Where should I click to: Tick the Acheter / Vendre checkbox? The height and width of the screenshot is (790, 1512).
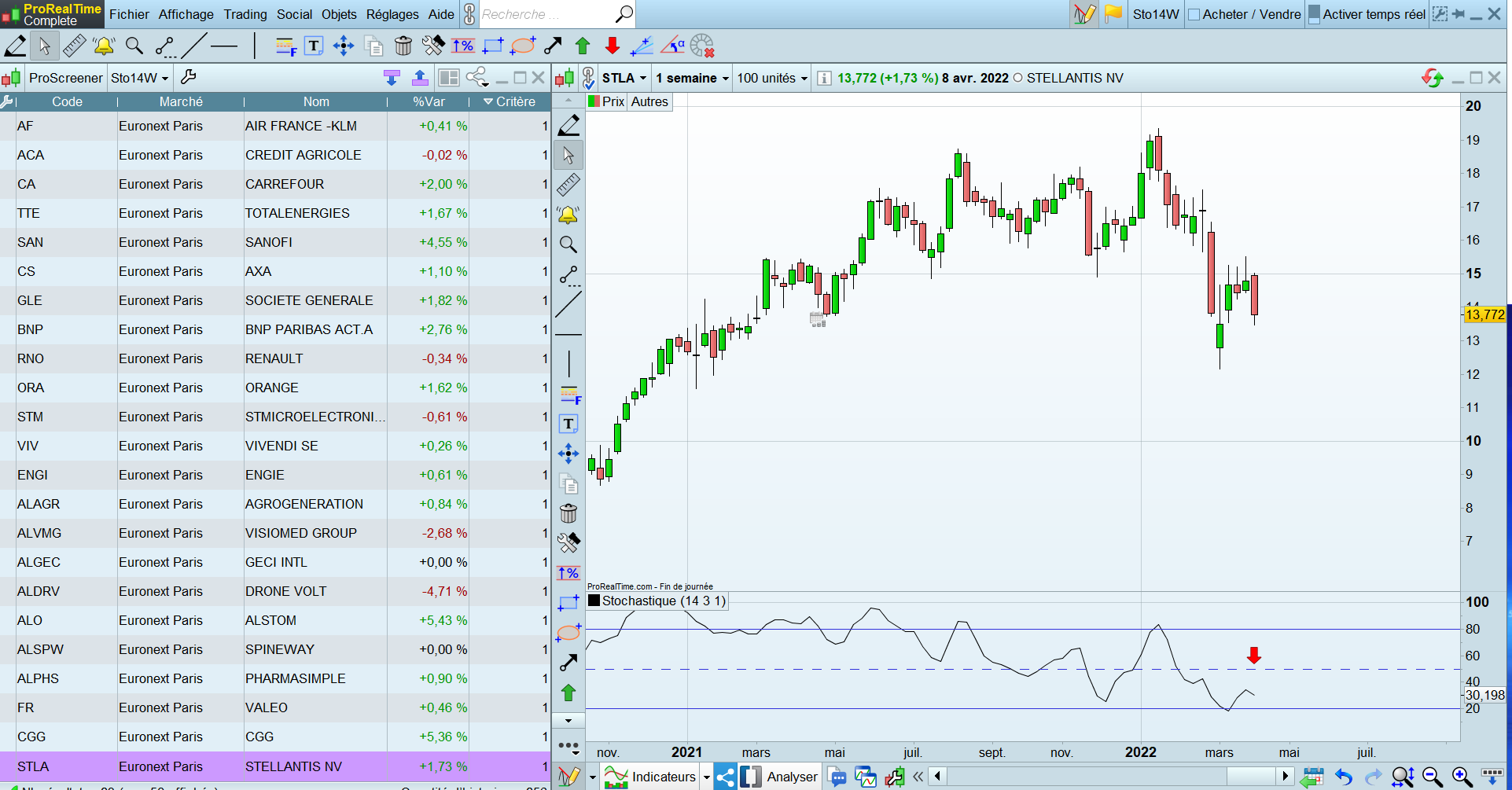click(x=1194, y=15)
